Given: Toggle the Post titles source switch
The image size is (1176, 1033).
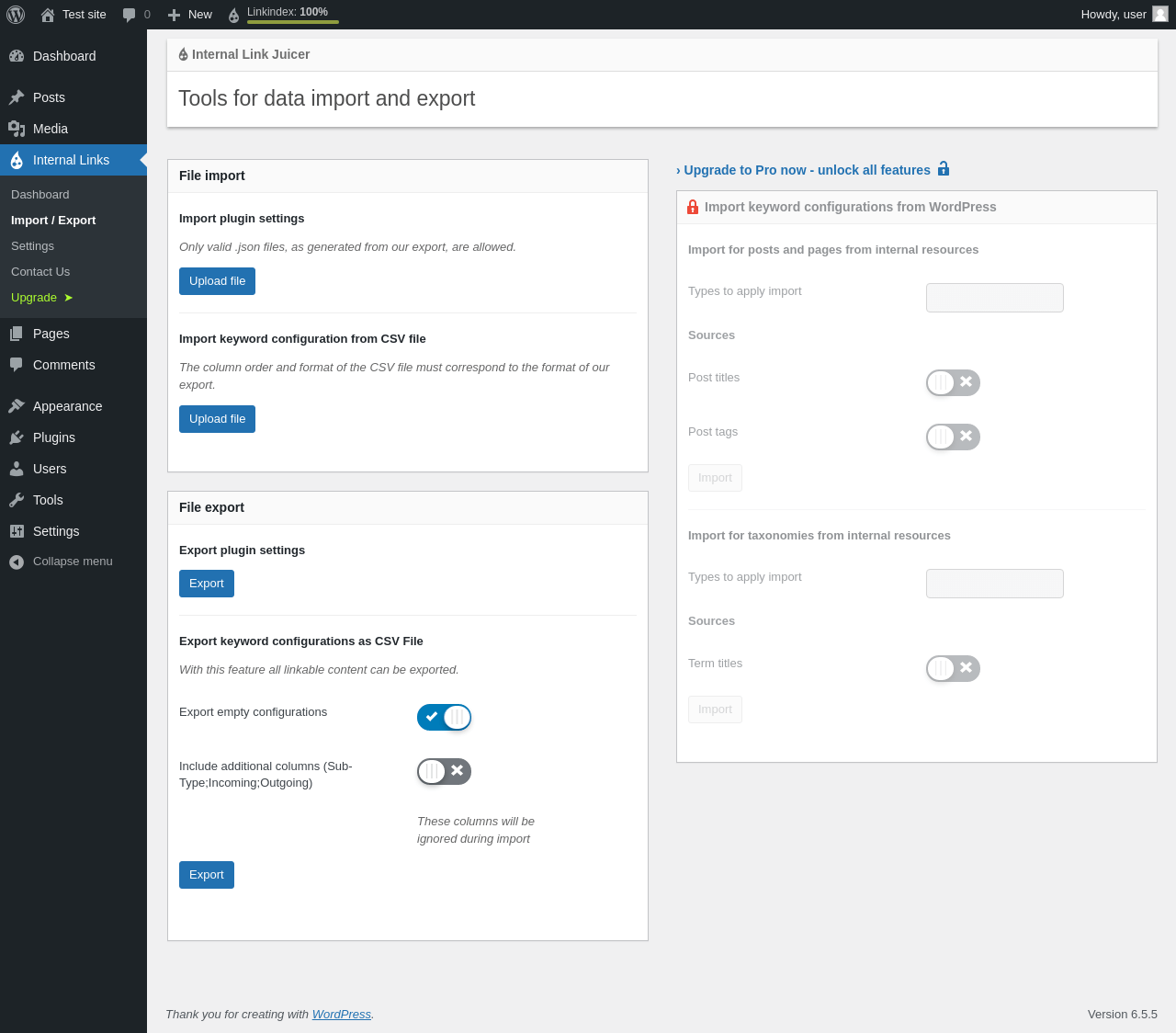Looking at the screenshot, I should [953, 383].
